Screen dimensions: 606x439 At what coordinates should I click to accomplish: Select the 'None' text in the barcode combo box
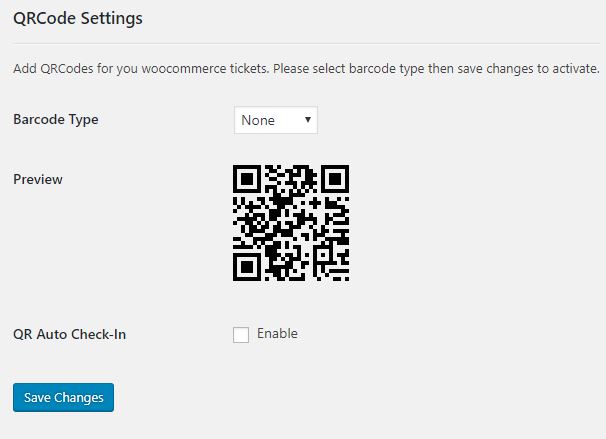258,120
